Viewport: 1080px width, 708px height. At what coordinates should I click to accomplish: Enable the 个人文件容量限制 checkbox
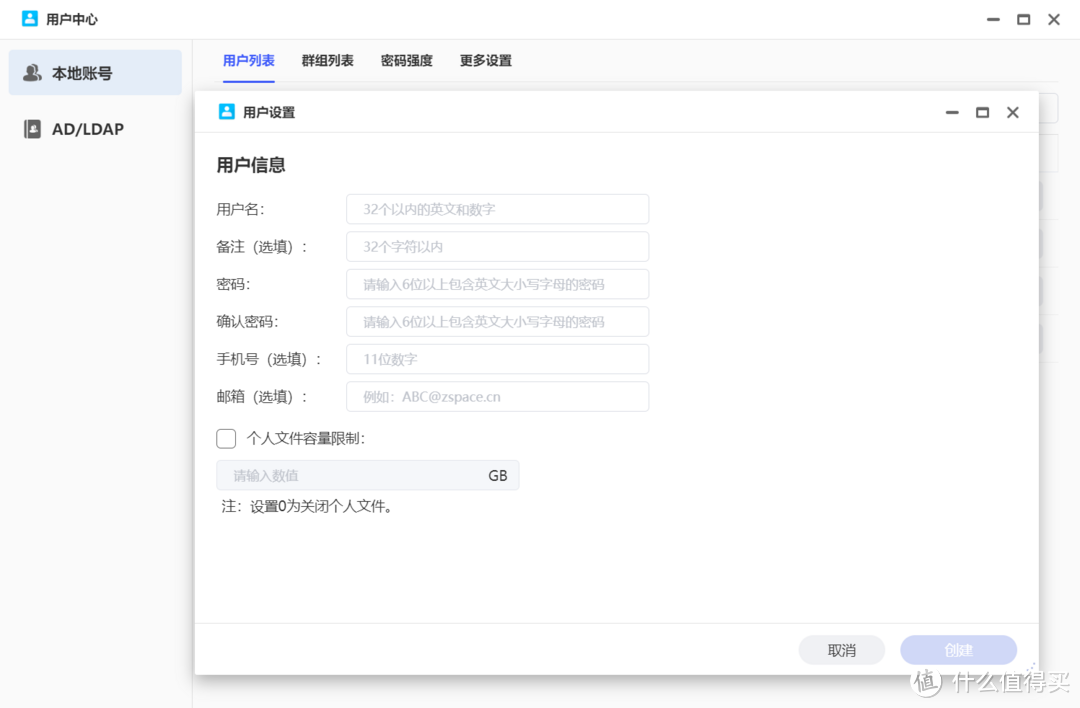226,438
